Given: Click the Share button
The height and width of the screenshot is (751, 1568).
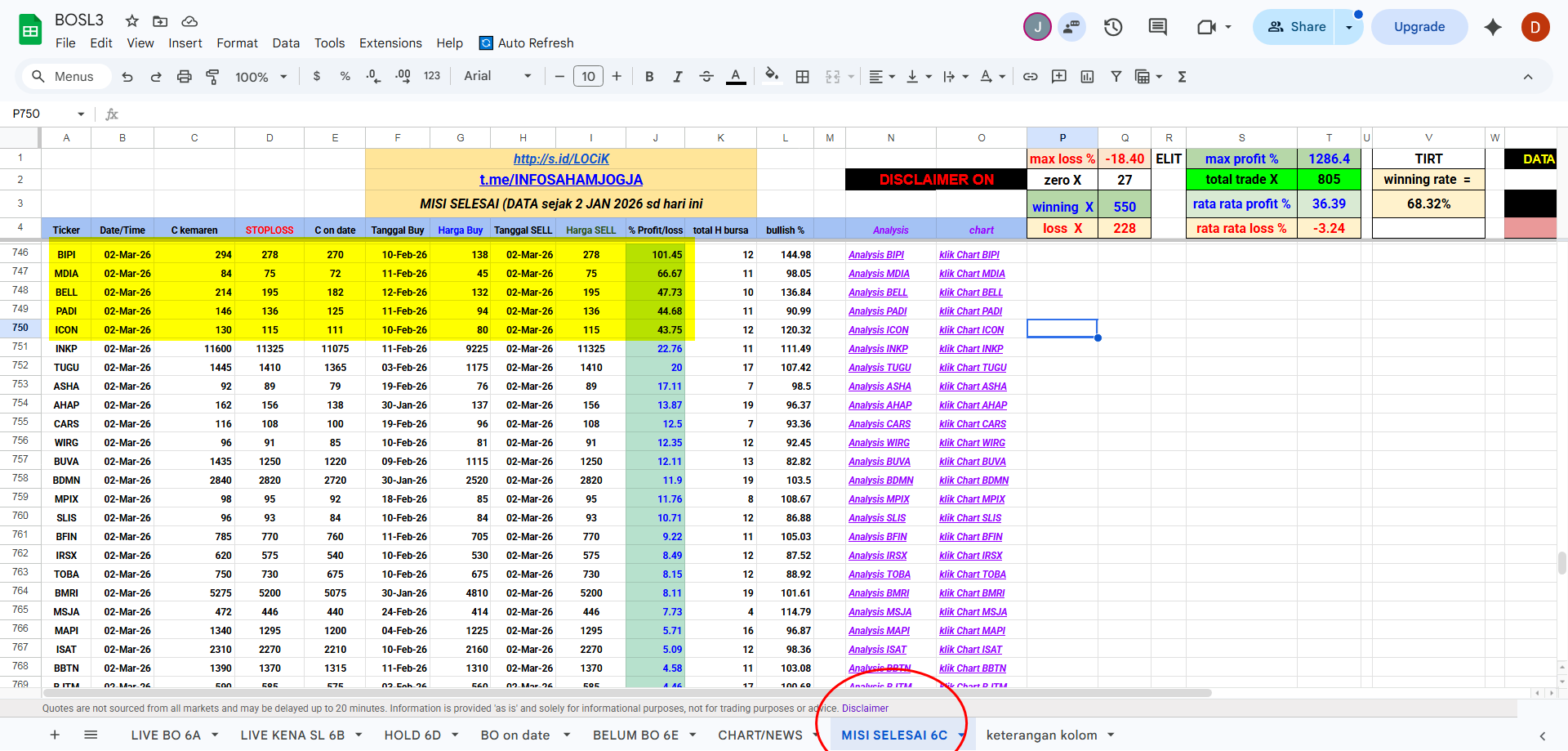Looking at the screenshot, I should [1295, 27].
